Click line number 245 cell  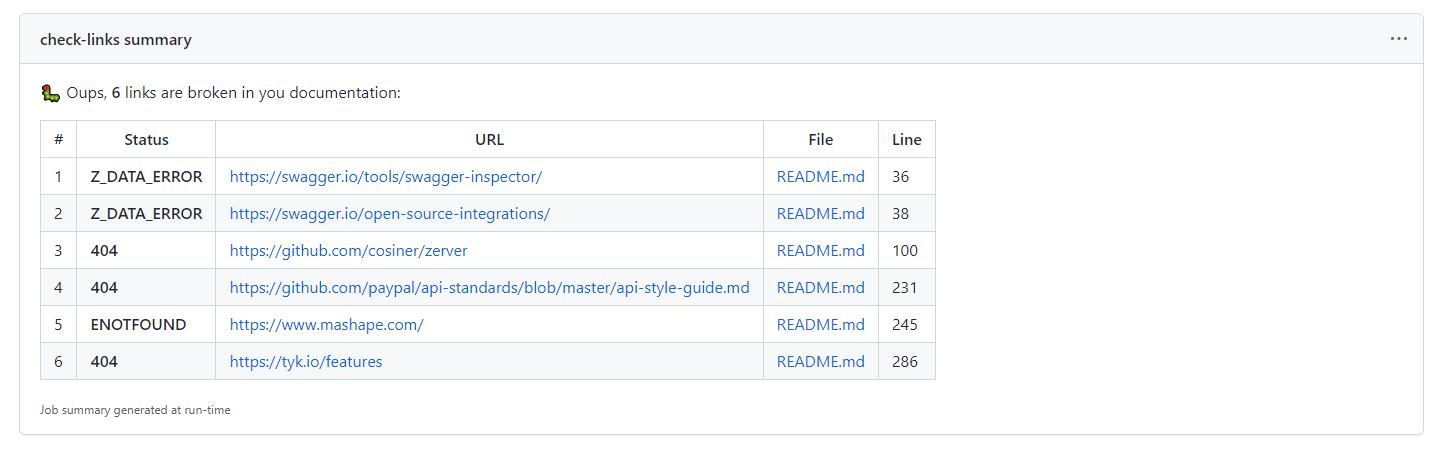coord(905,325)
